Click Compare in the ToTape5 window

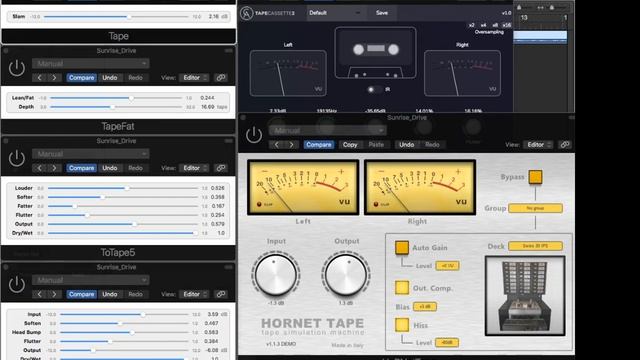(x=81, y=294)
